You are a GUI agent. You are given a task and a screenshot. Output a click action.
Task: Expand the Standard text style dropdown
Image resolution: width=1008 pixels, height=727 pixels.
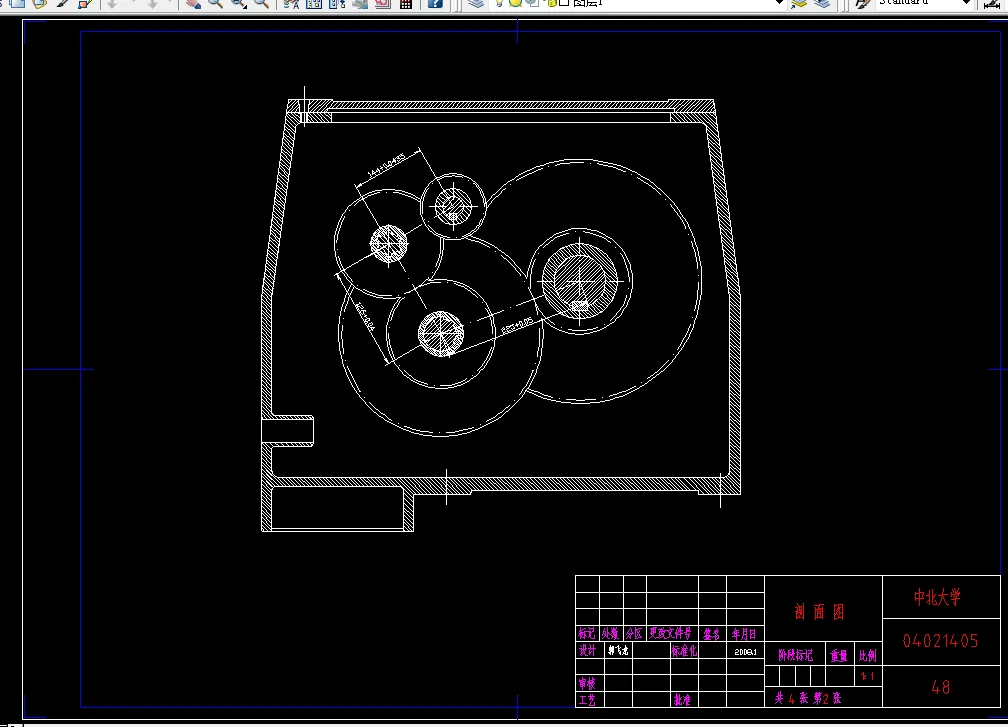pyautogui.click(x=966, y=3)
